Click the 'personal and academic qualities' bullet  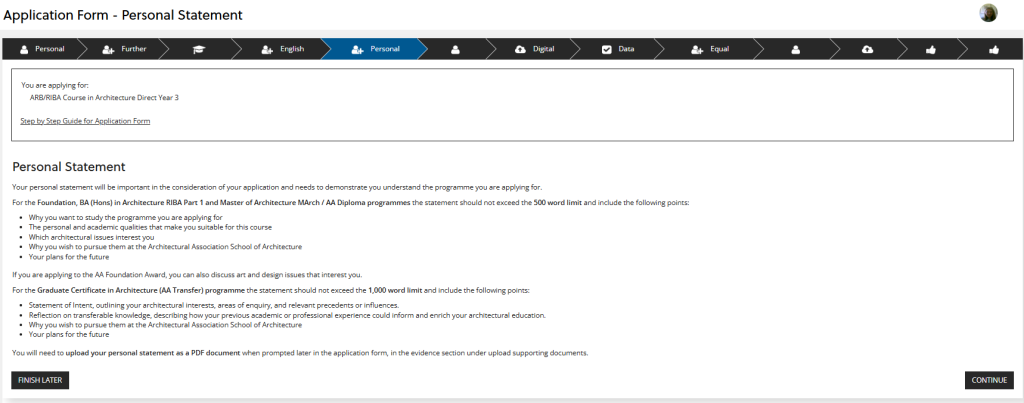[x=150, y=227]
